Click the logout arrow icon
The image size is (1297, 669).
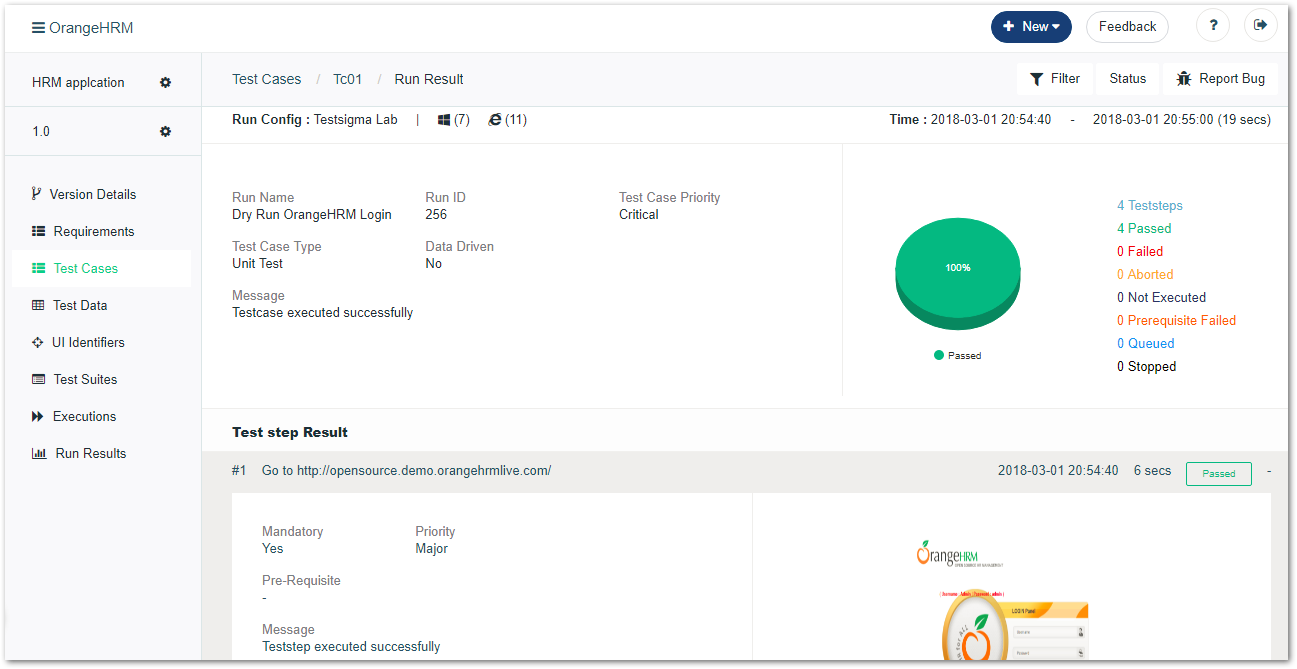[1261, 26]
